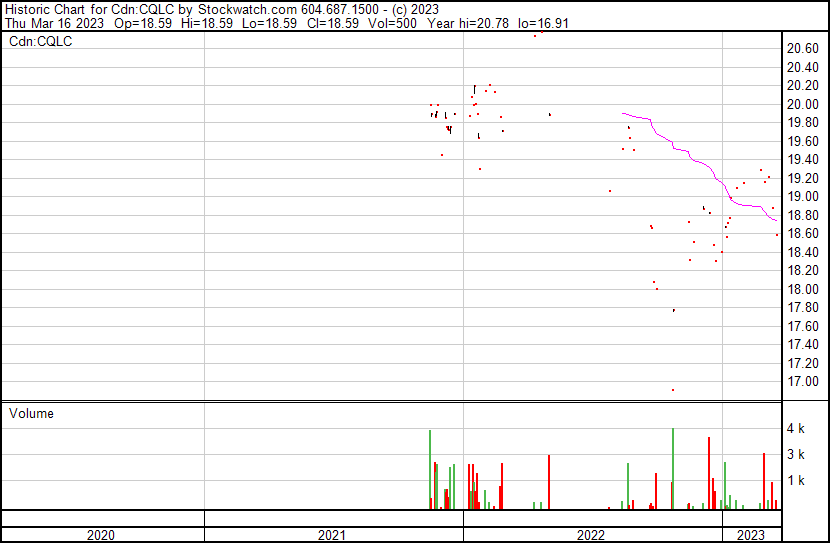Select the 20.00 price axis label

(x=803, y=104)
